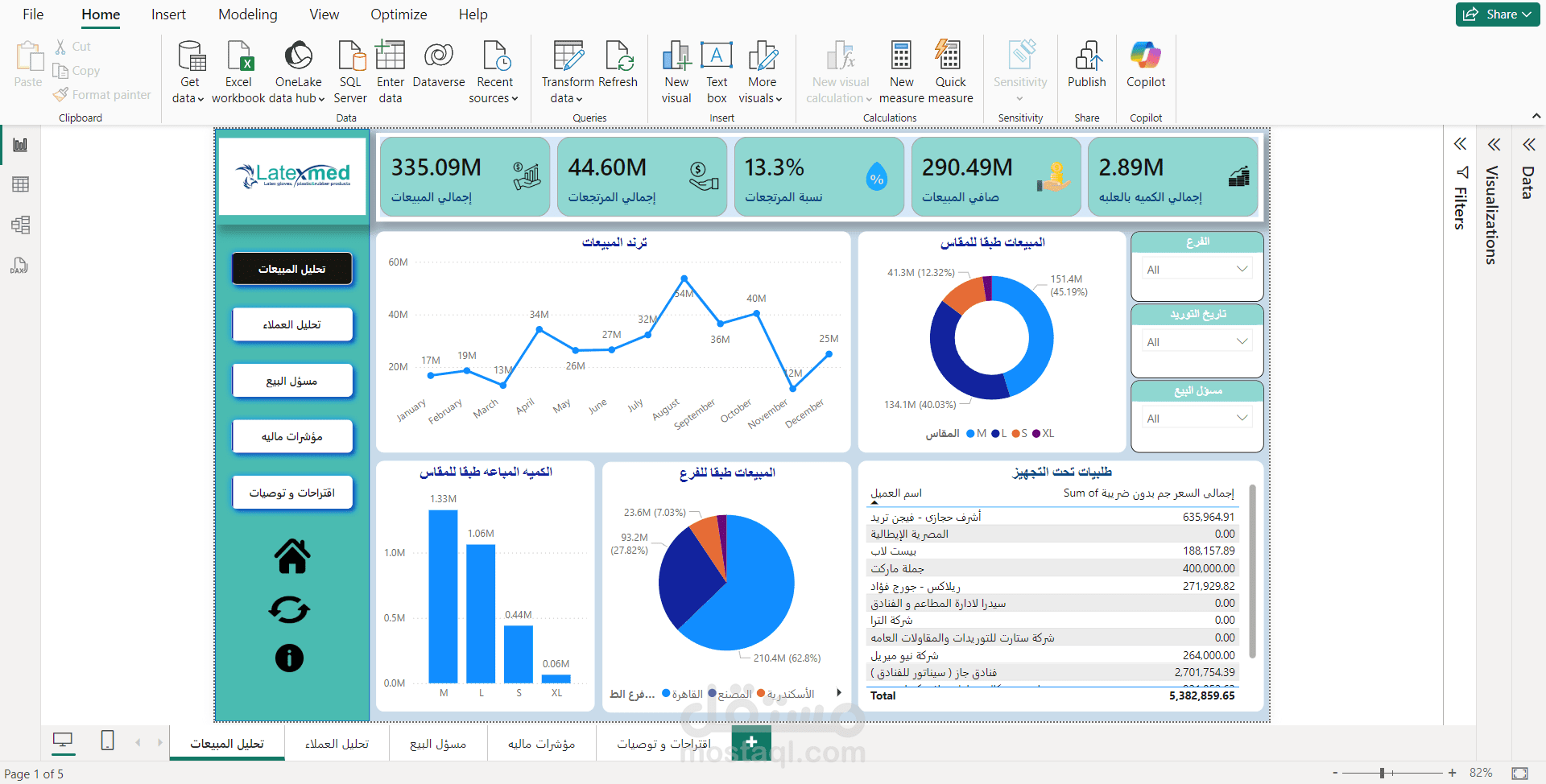
Task: Open Dataverse connector
Action: [x=439, y=64]
